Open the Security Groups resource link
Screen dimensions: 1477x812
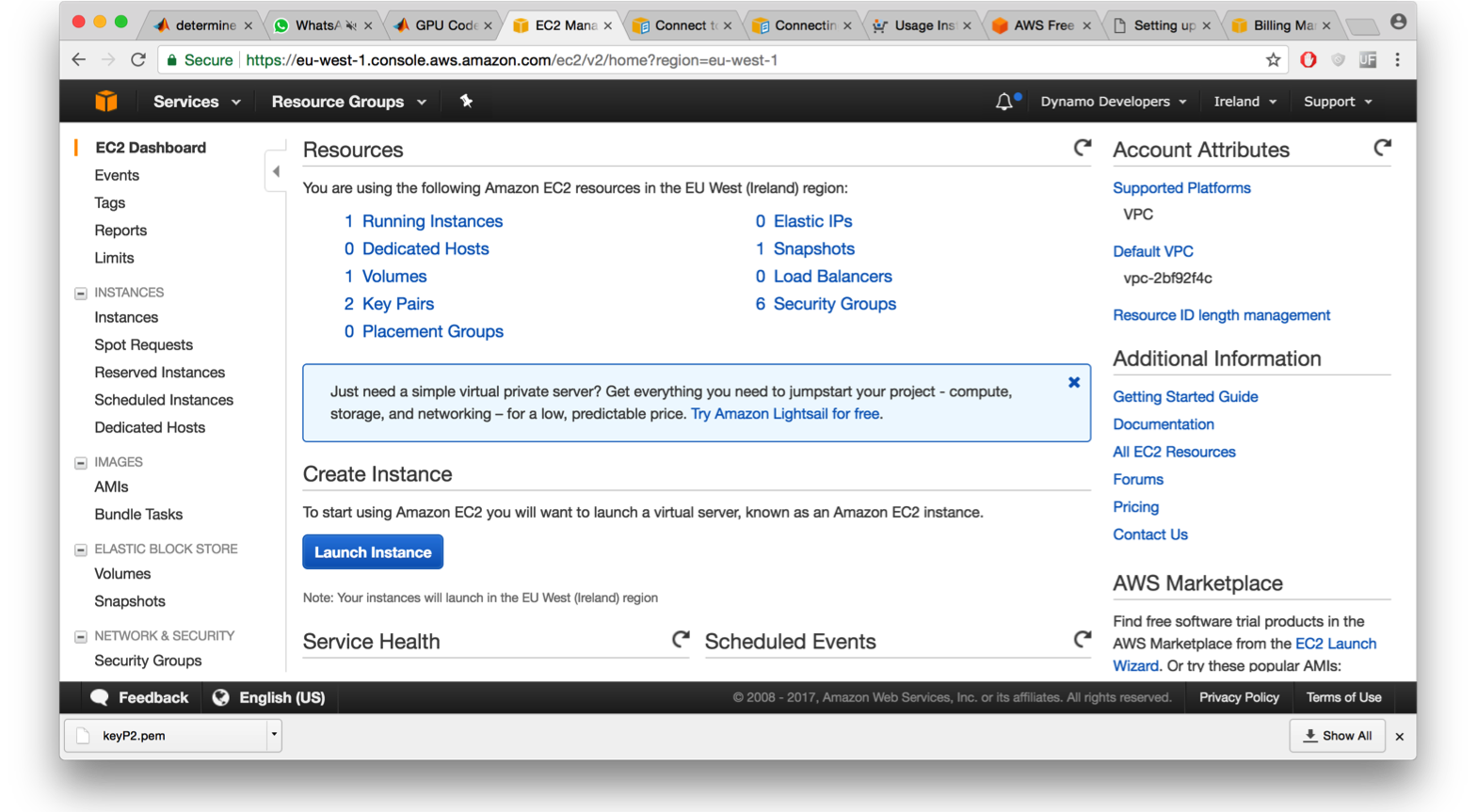pyautogui.click(x=834, y=304)
